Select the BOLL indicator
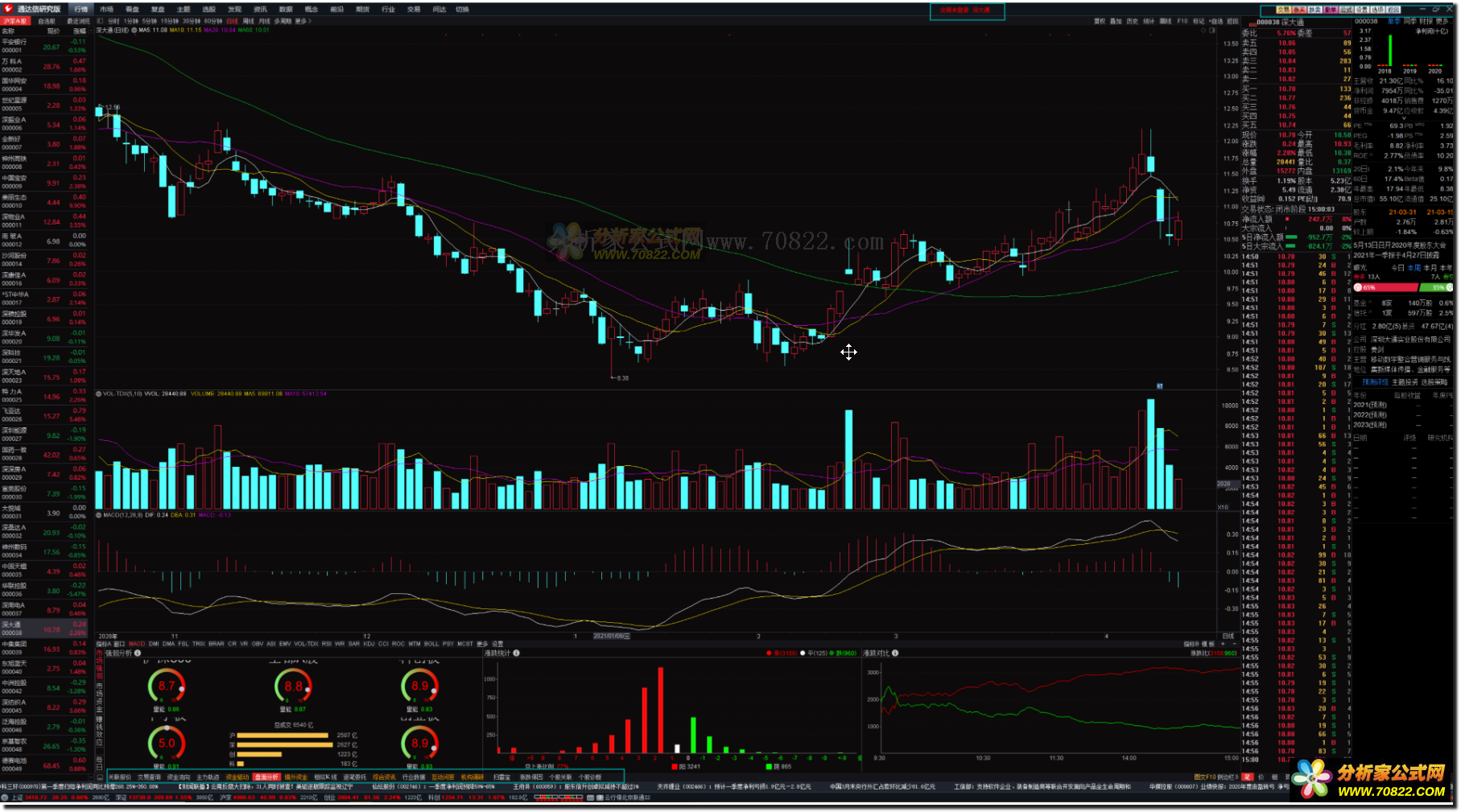This screenshot has height=812, width=1461. (431, 644)
